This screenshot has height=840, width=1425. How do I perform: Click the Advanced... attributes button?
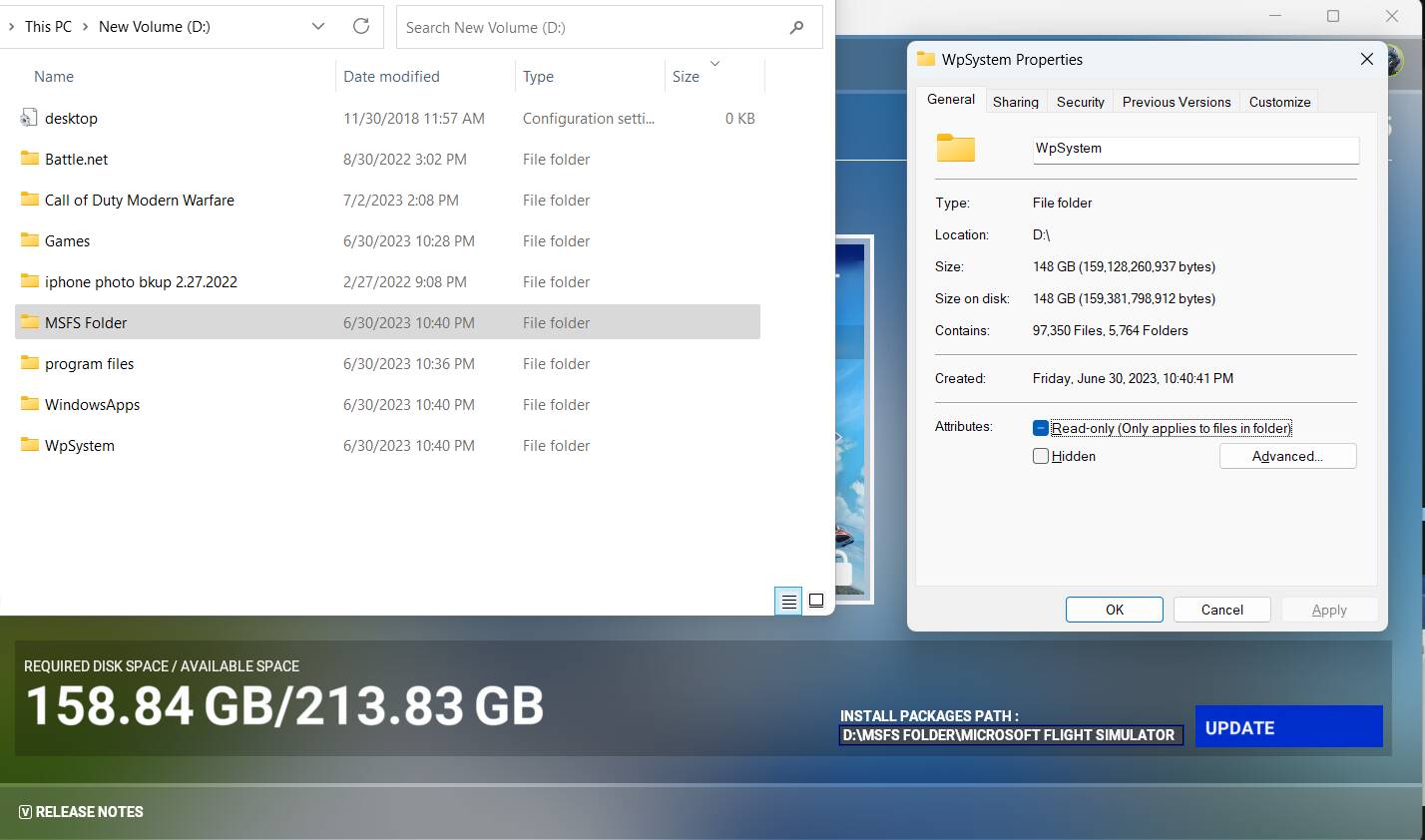tap(1287, 456)
